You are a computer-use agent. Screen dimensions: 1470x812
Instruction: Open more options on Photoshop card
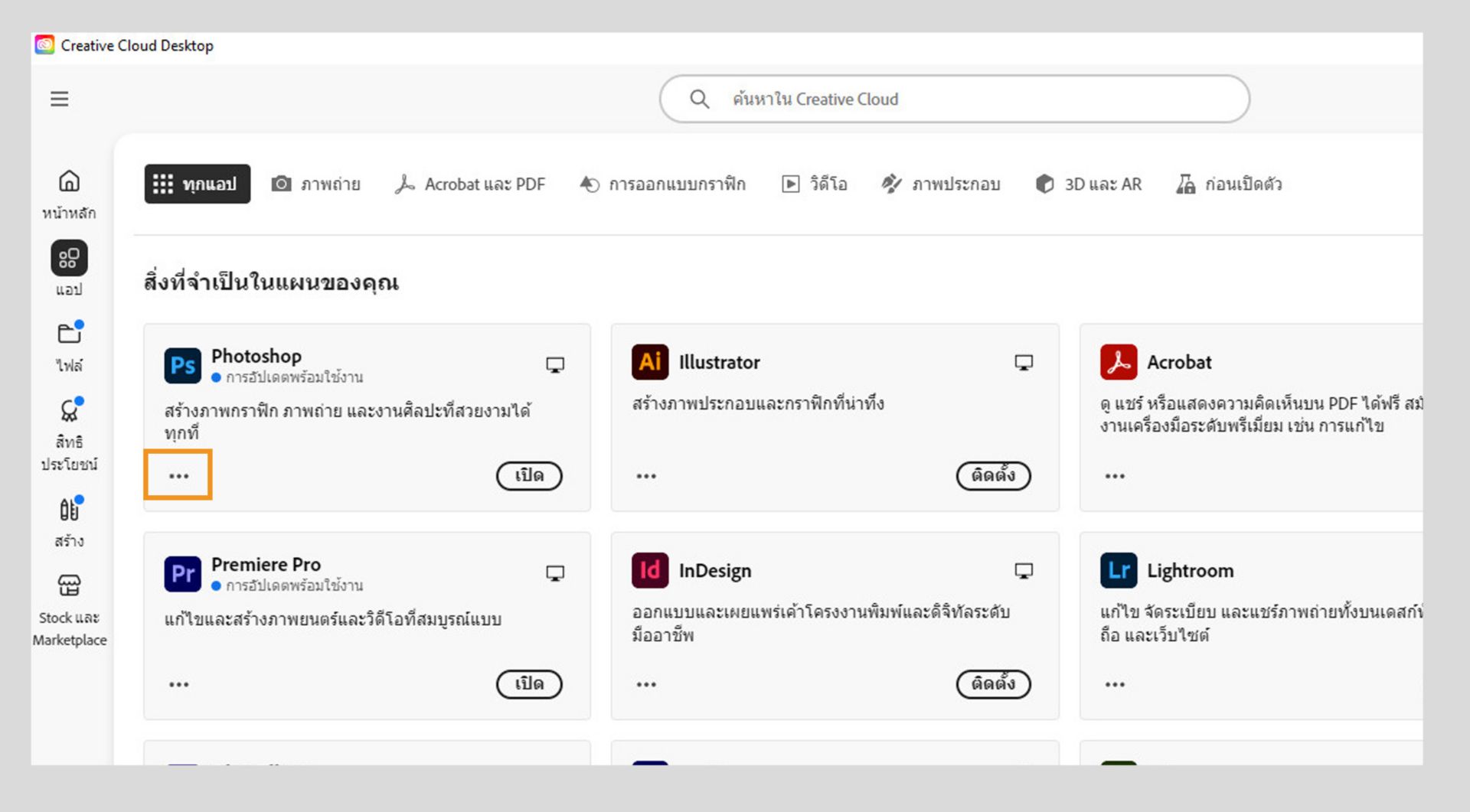[x=178, y=476]
